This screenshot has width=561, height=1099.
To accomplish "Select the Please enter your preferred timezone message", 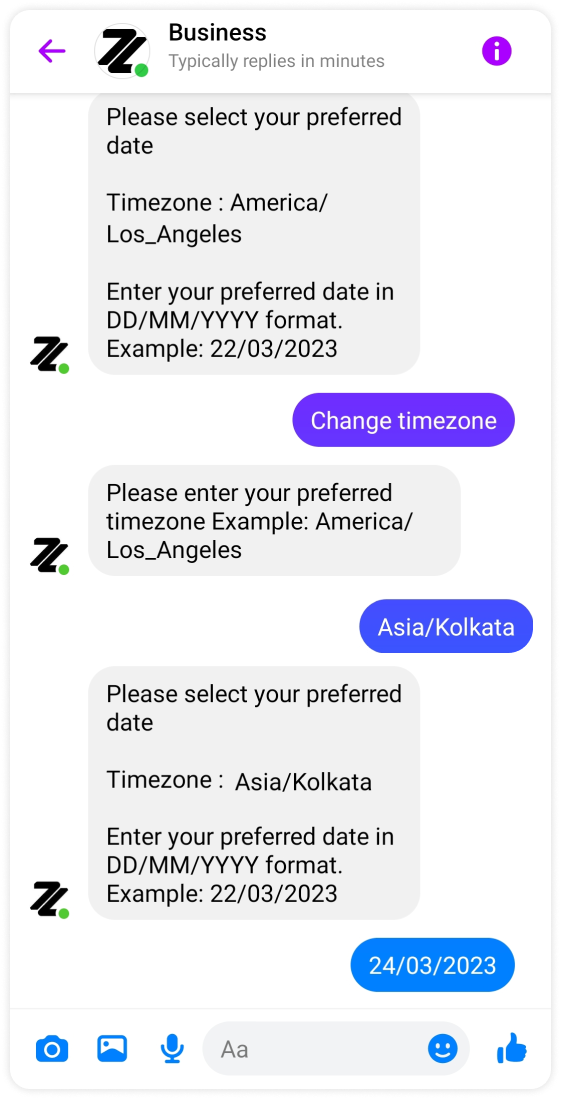I will click(274, 521).
